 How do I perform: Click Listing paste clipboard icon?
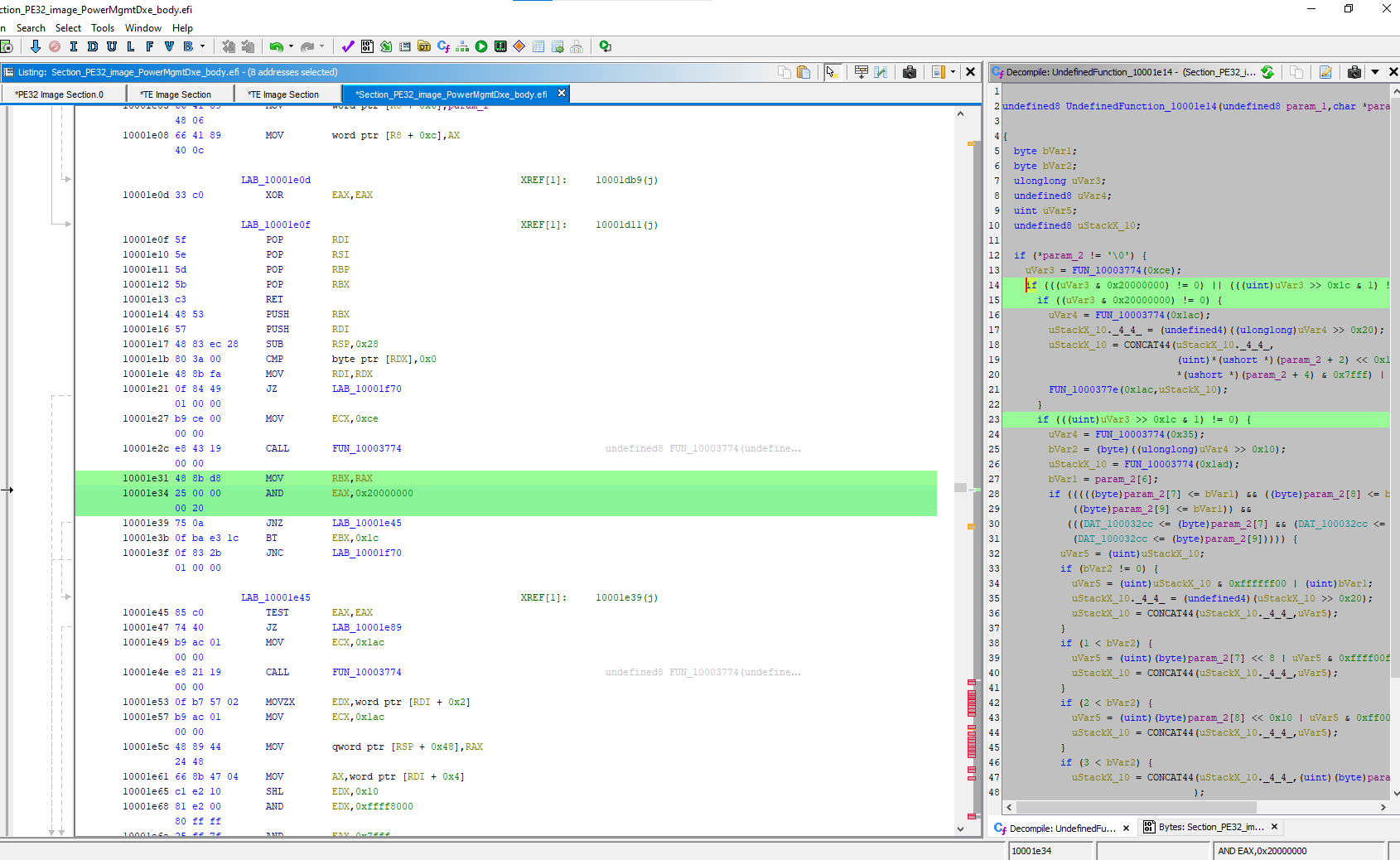coord(804,72)
